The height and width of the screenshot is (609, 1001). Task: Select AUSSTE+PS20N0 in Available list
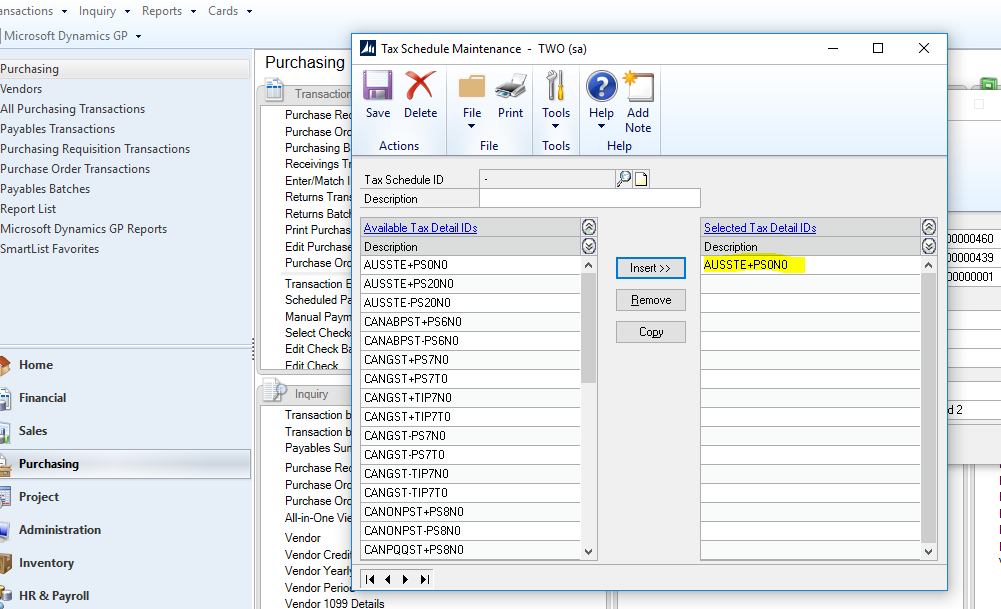[x=470, y=284]
